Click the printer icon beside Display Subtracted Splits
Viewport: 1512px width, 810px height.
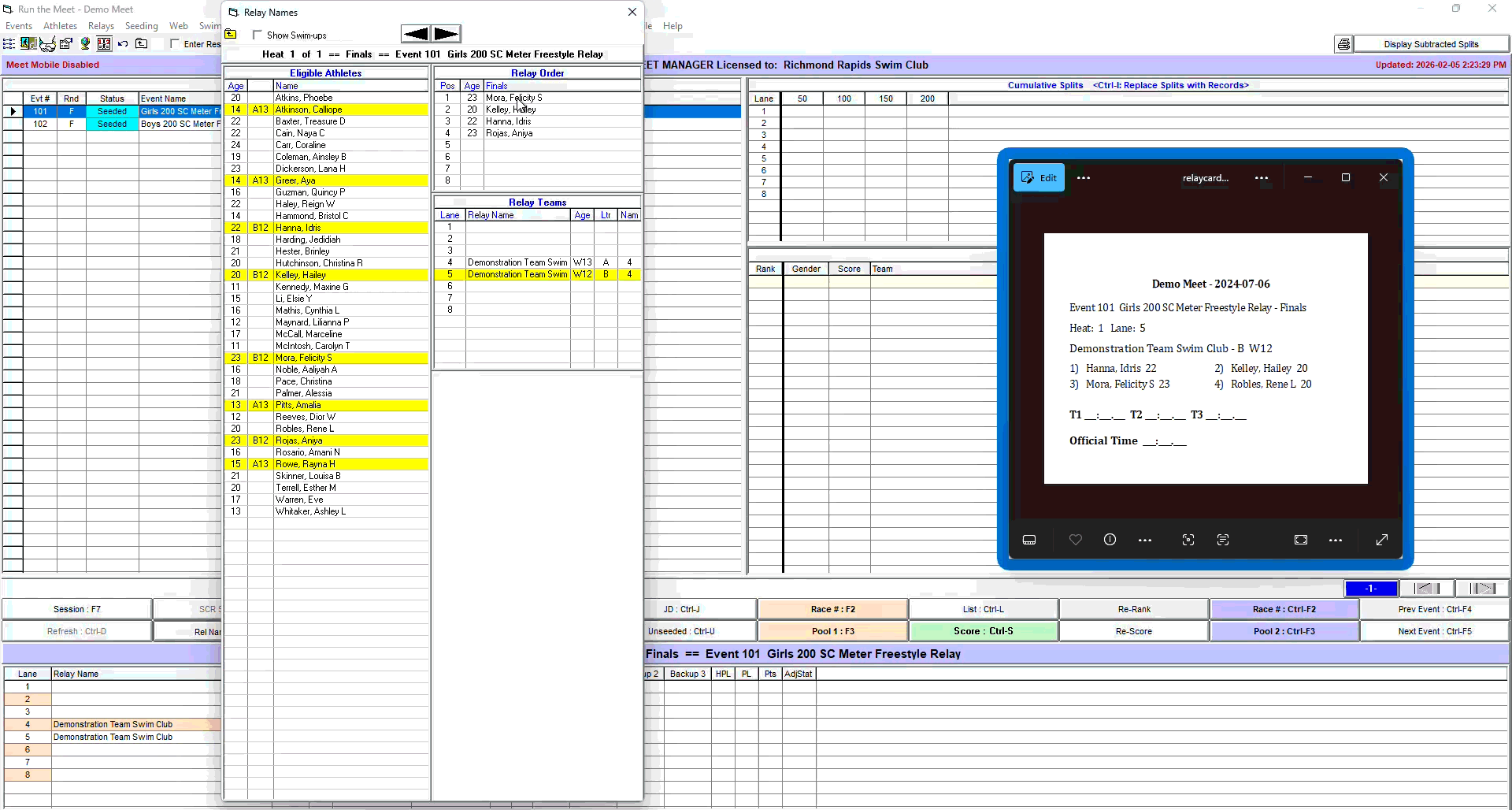(x=1343, y=44)
